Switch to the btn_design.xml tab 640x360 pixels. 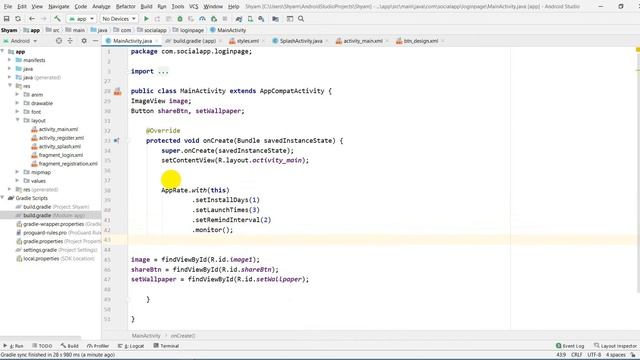420,41
